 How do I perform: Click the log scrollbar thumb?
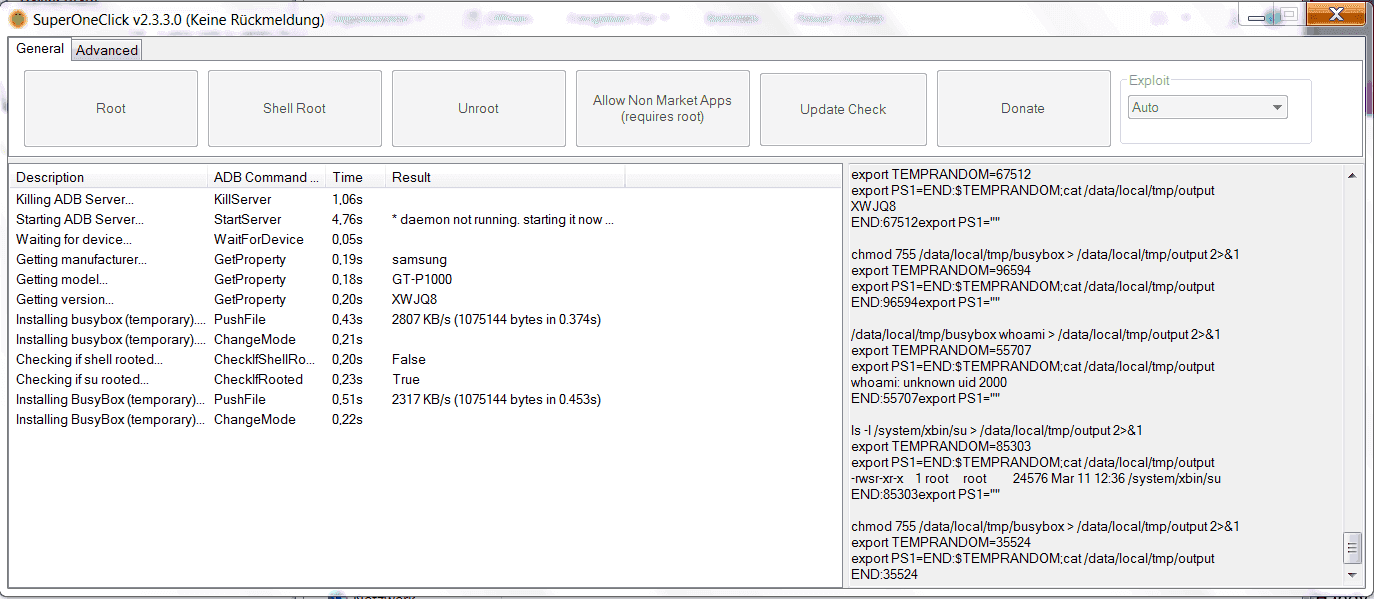coord(1352,548)
